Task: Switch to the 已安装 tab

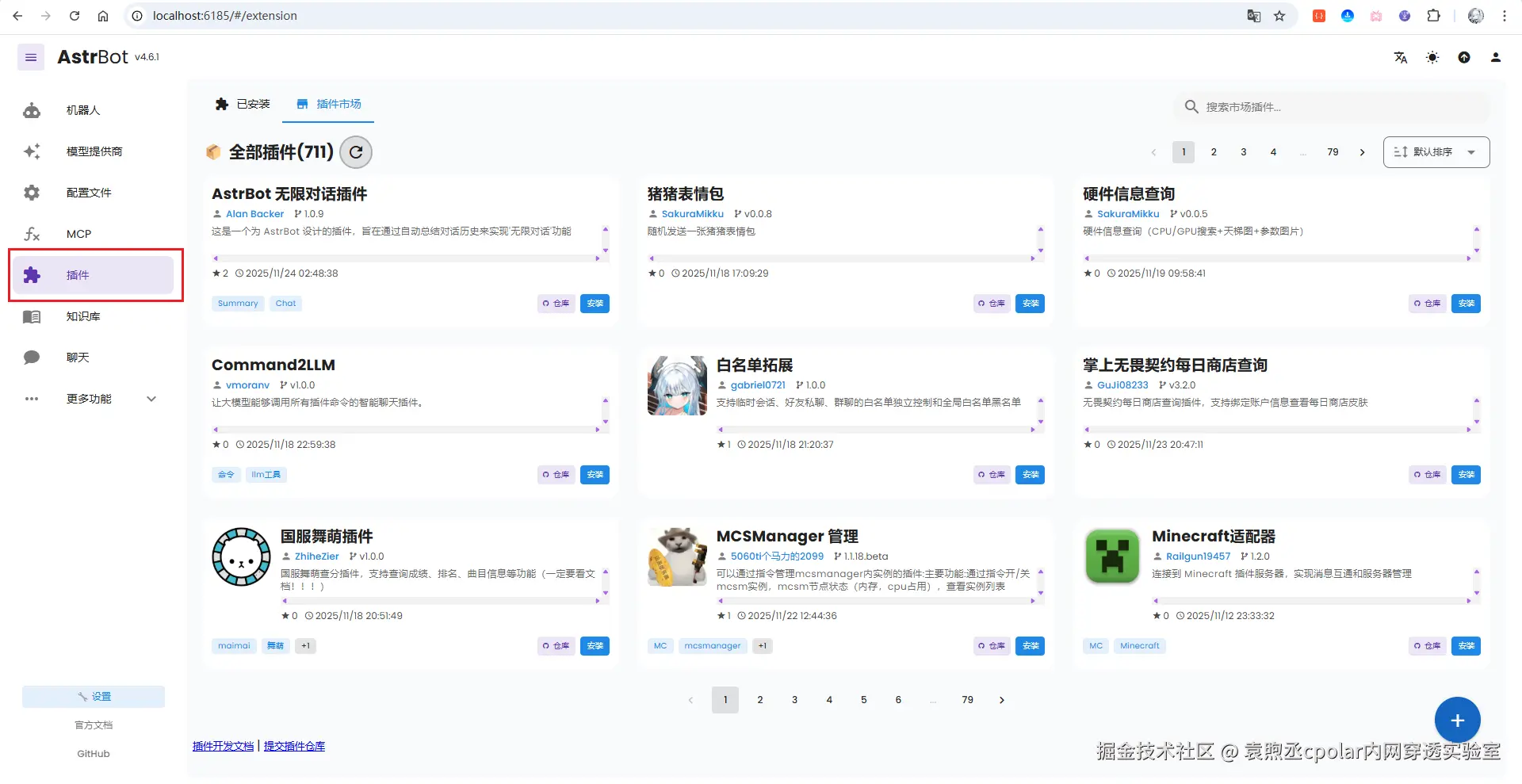Action: (243, 104)
